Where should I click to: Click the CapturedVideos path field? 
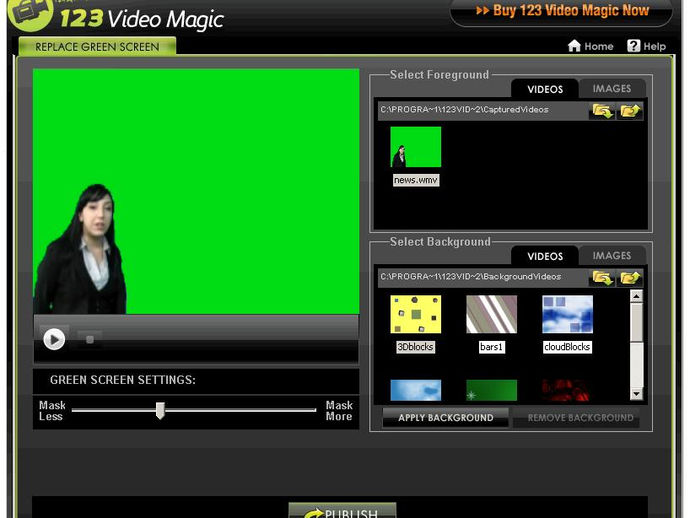pyautogui.click(x=483, y=110)
